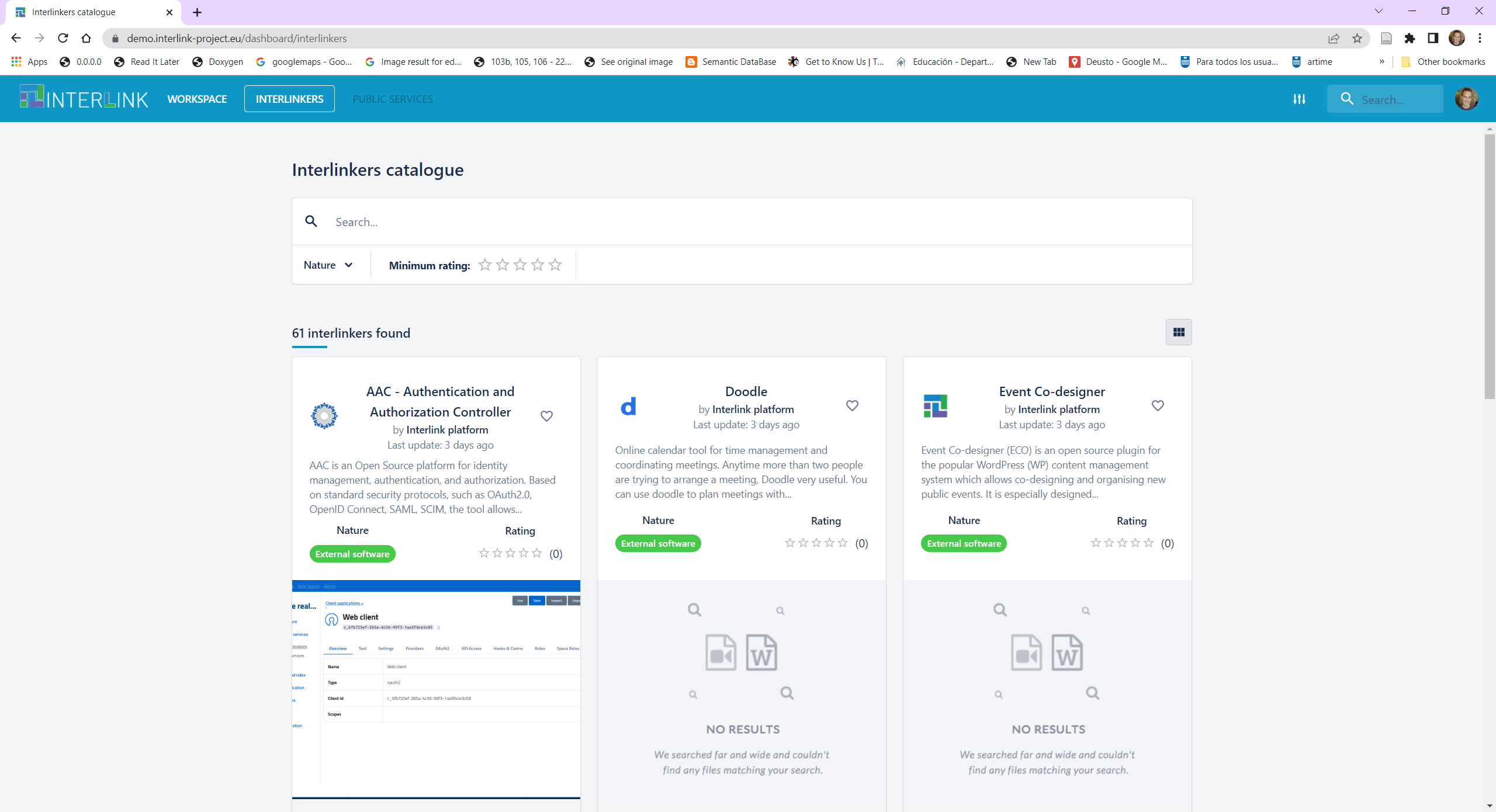Image resolution: width=1496 pixels, height=812 pixels.
Task: Click External software tag on Event Co-designer card
Action: (x=964, y=543)
